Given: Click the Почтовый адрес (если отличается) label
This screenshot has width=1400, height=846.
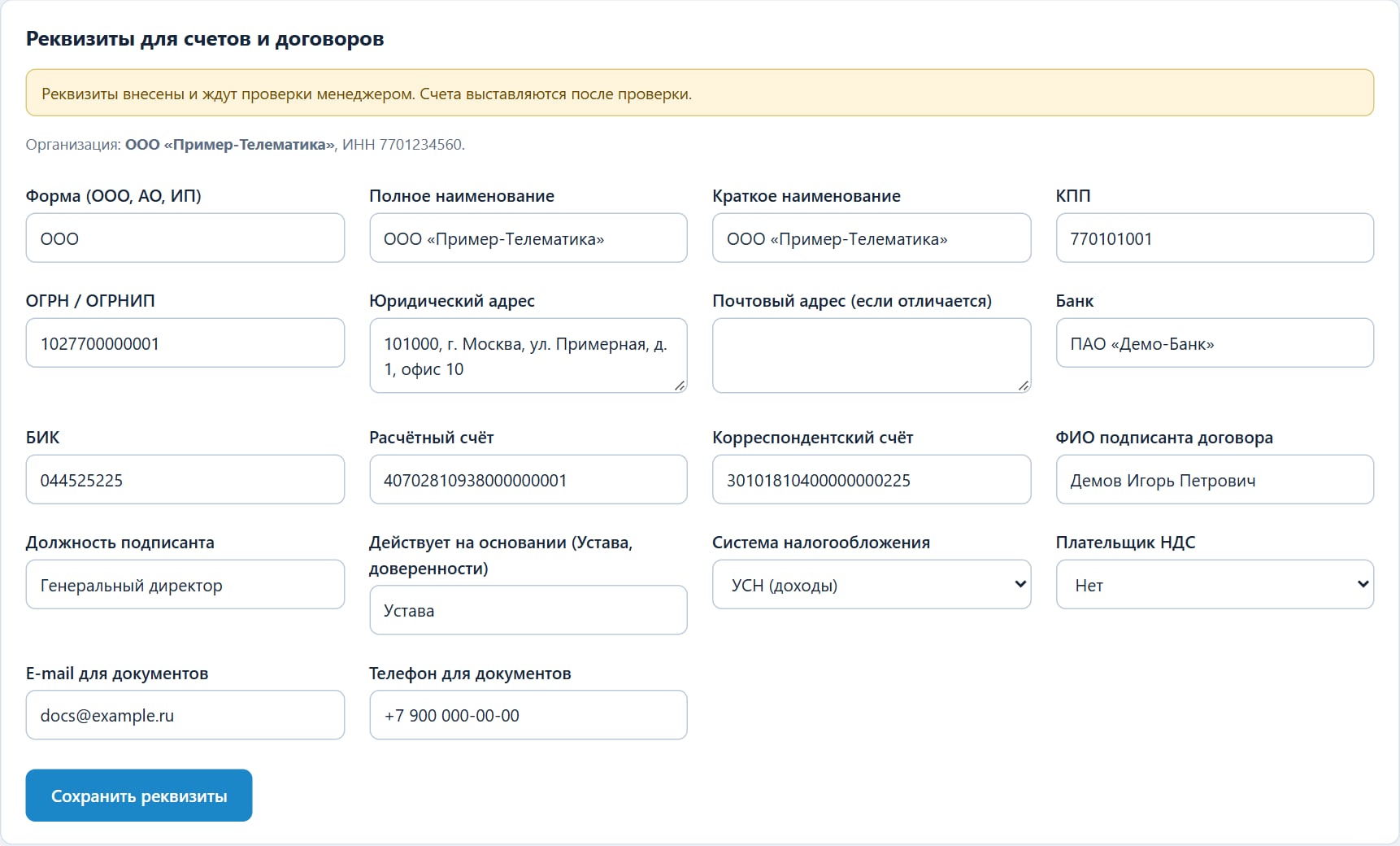Looking at the screenshot, I should (x=852, y=301).
